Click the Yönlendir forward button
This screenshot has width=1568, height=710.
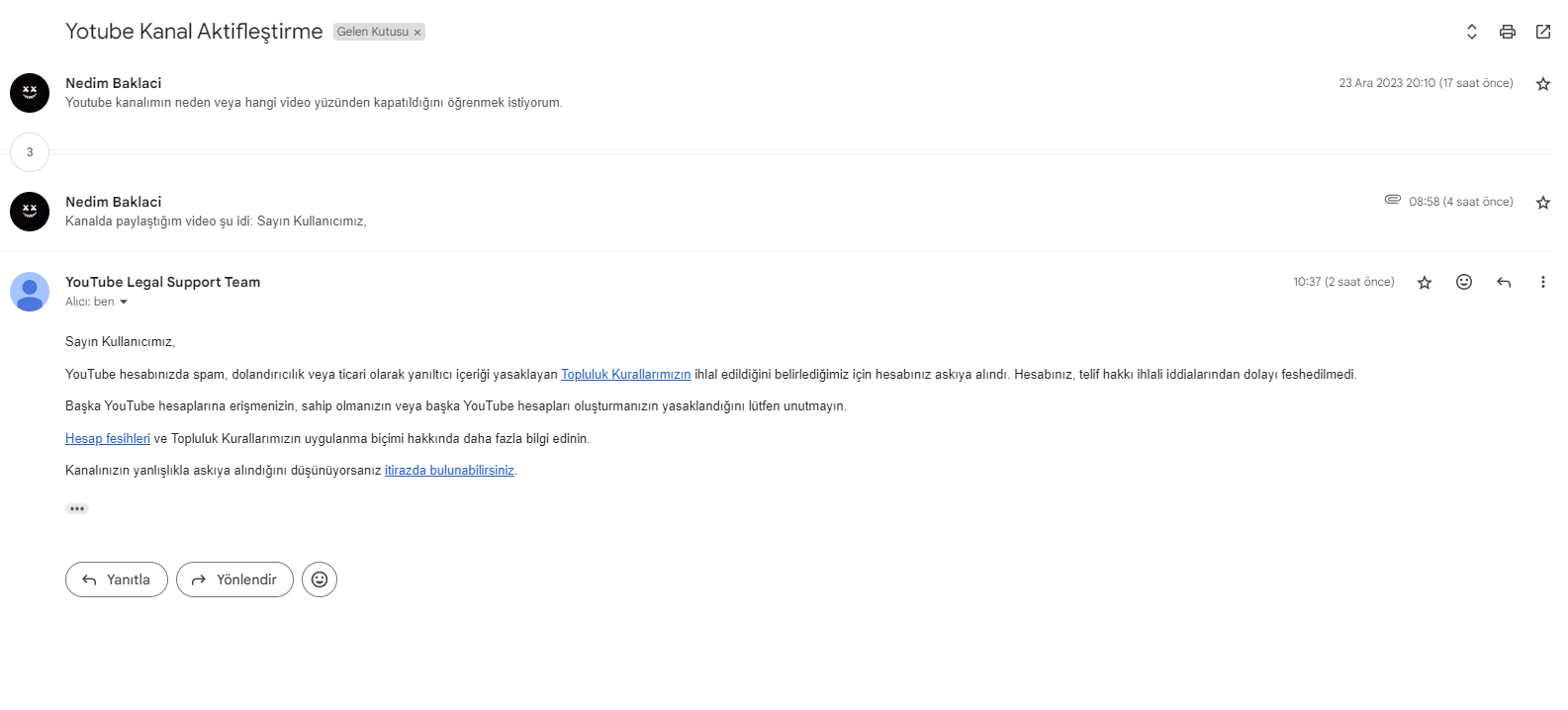[234, 579]
